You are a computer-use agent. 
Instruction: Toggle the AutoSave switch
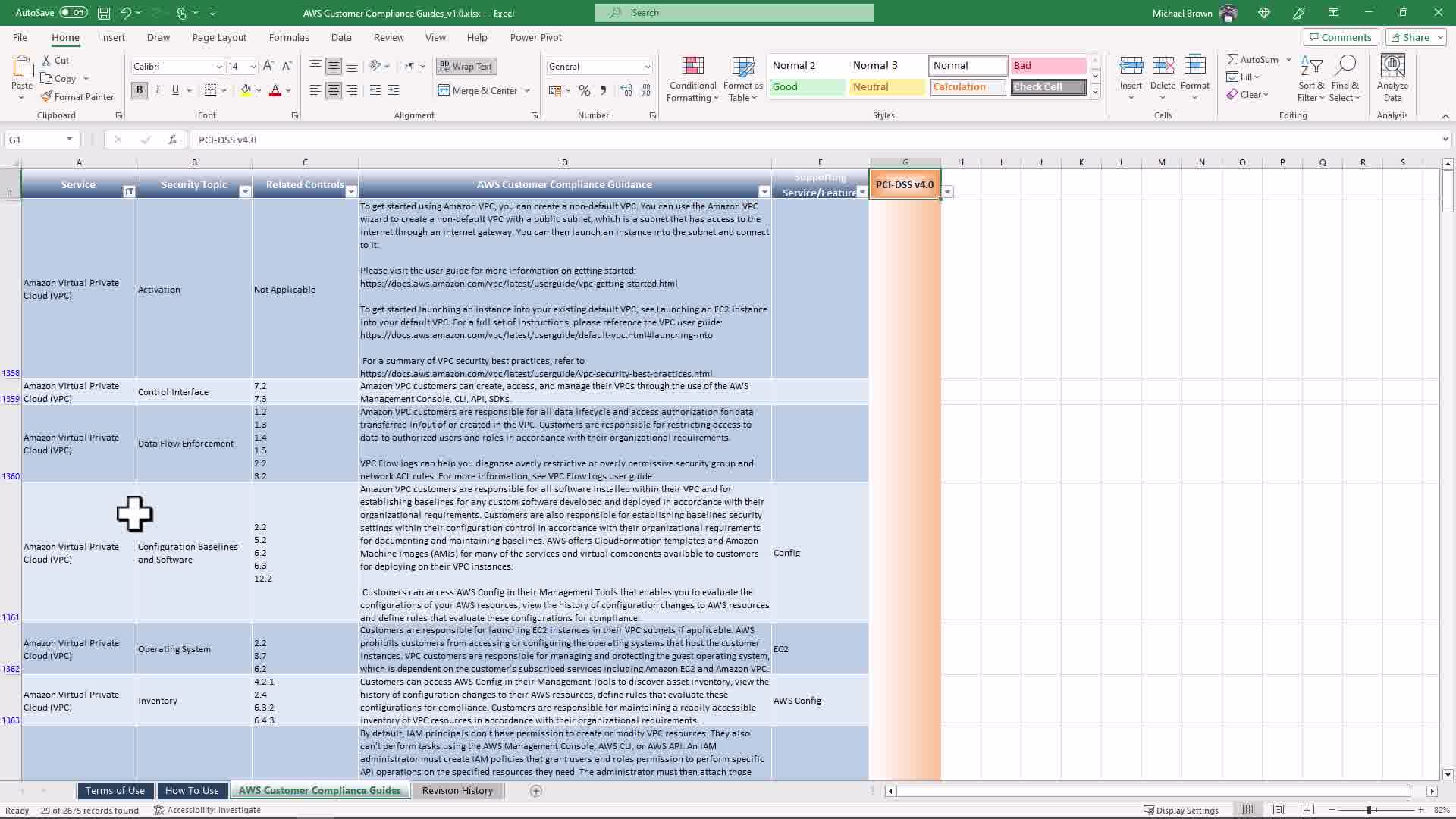(x=73, y=13)
